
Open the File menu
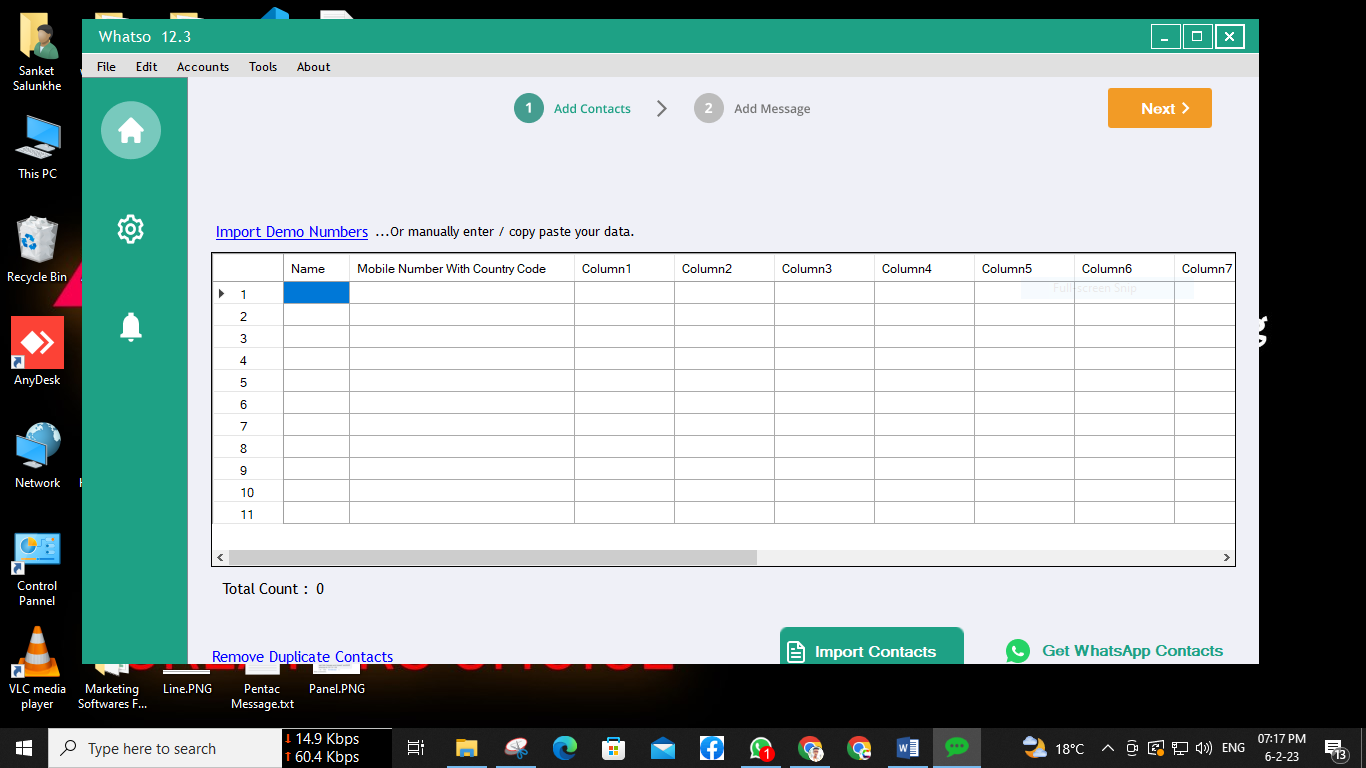coord(106,67)
